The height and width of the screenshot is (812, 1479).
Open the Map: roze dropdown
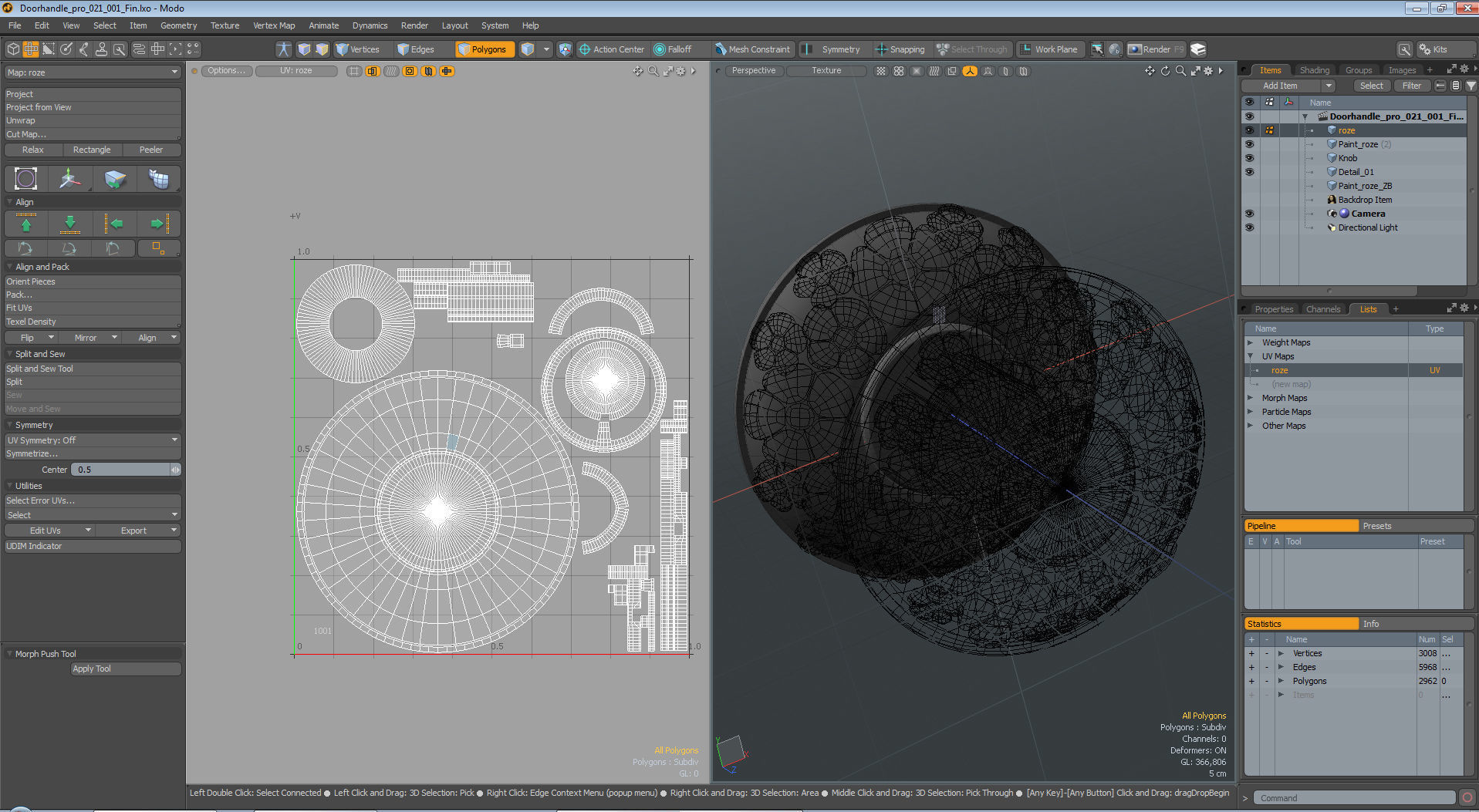point(93,72)
